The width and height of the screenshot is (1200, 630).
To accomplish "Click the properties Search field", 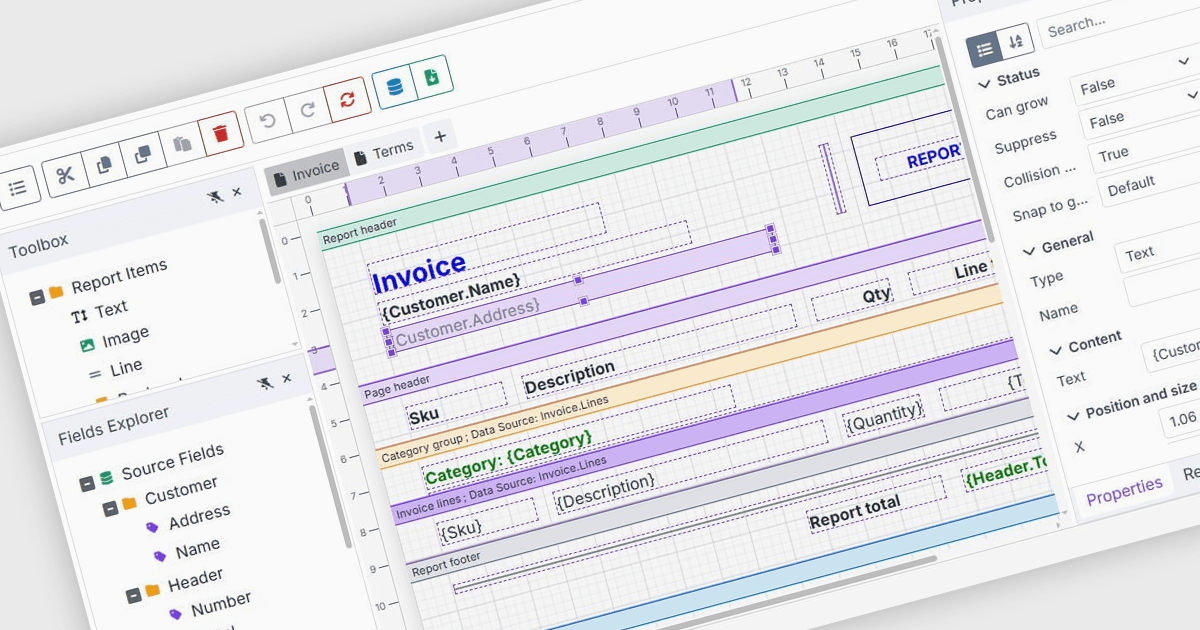I will [x=1120, y=20].
